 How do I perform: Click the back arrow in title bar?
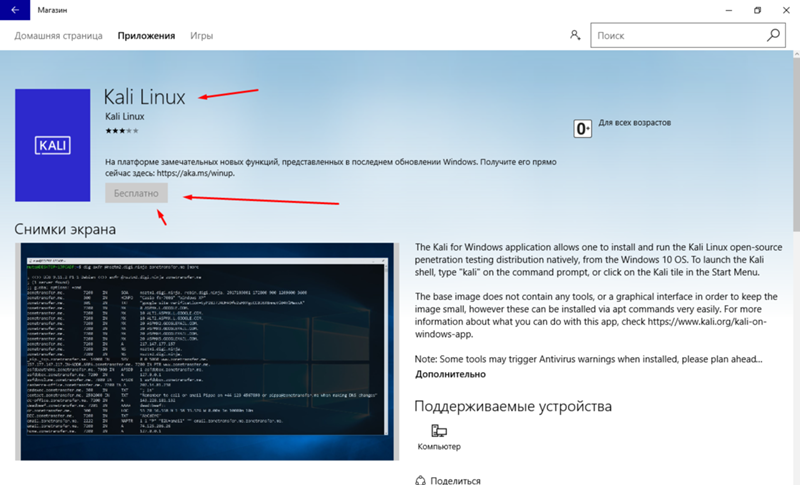click(x=15, y=10)
